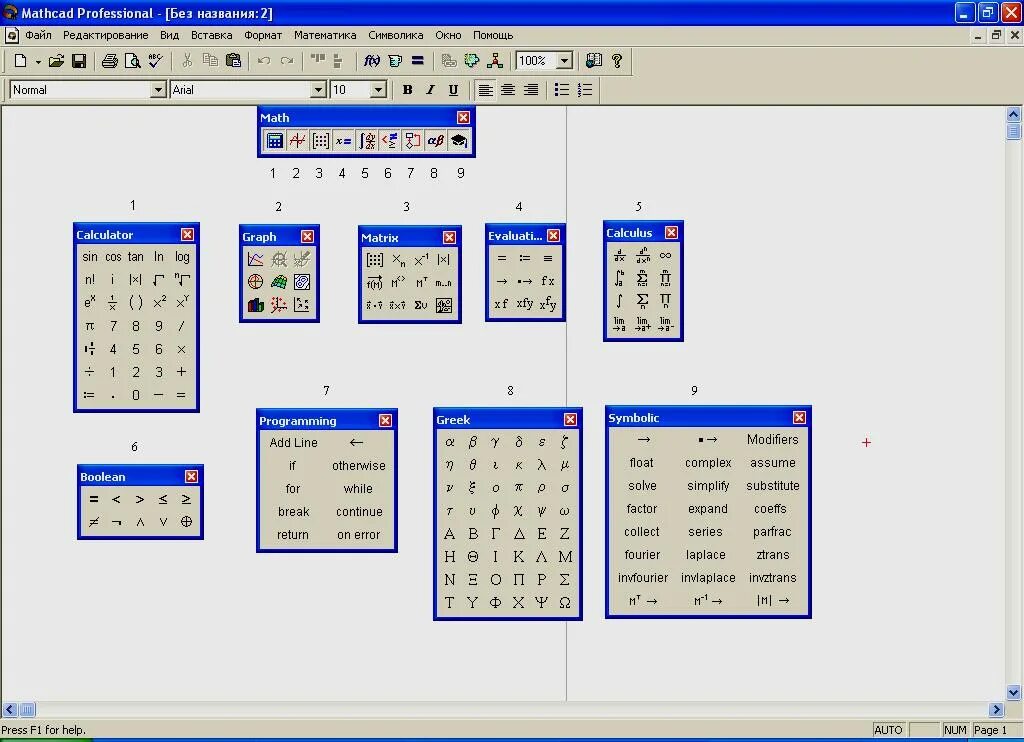Insert summation symbol in Calculus palette
The width and height of the screenshot is (1024, 742).
[643, 301]
